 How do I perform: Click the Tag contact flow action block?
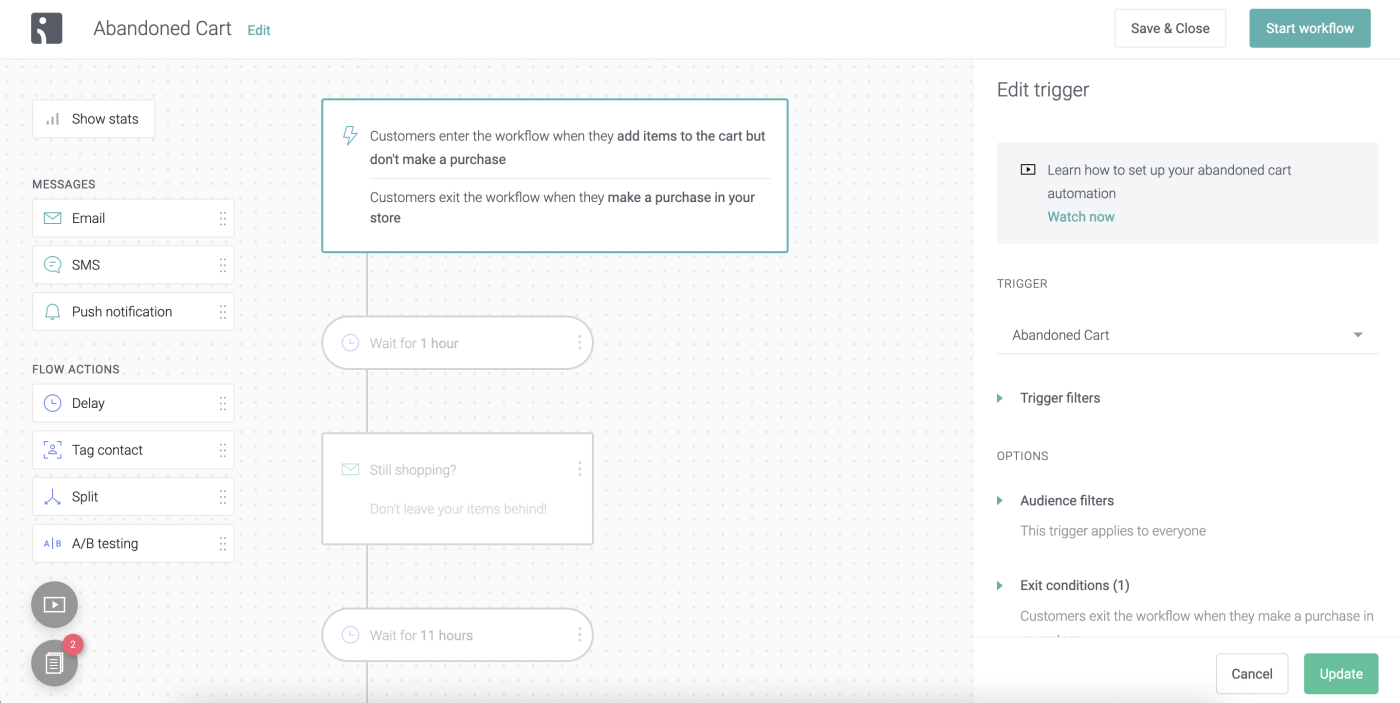point(133,450)
